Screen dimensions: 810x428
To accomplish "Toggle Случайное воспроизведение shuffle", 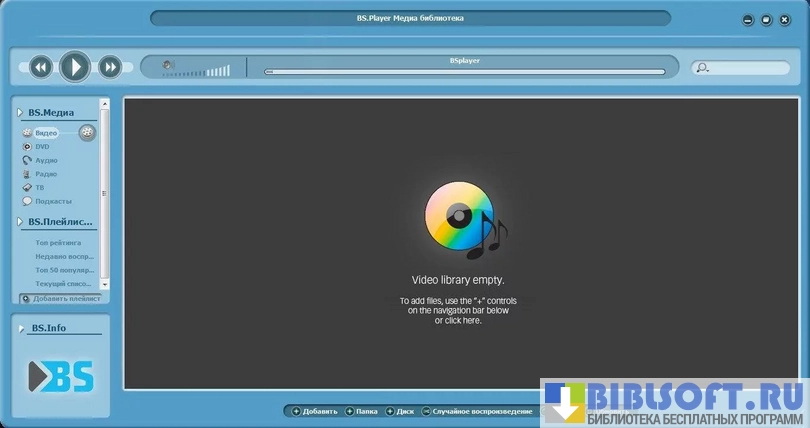I will click(x=476, y=411).
